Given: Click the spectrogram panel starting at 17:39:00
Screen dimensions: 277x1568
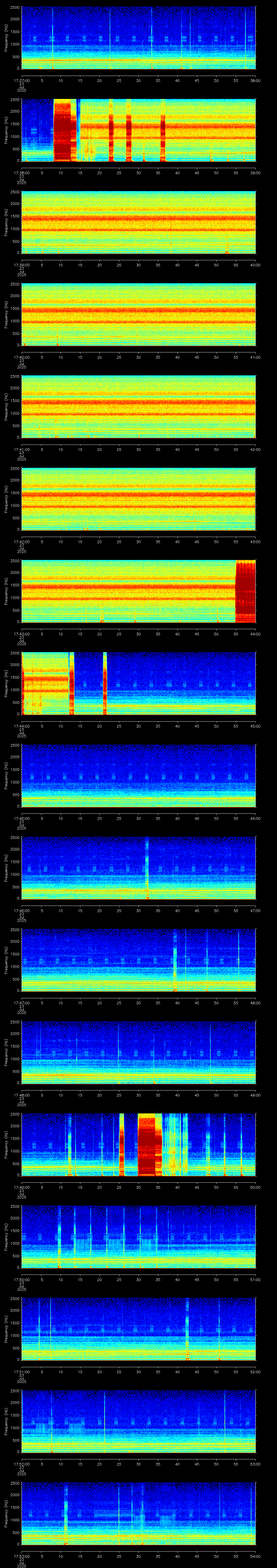Looking at the screenshot, I should click(139, 222).
